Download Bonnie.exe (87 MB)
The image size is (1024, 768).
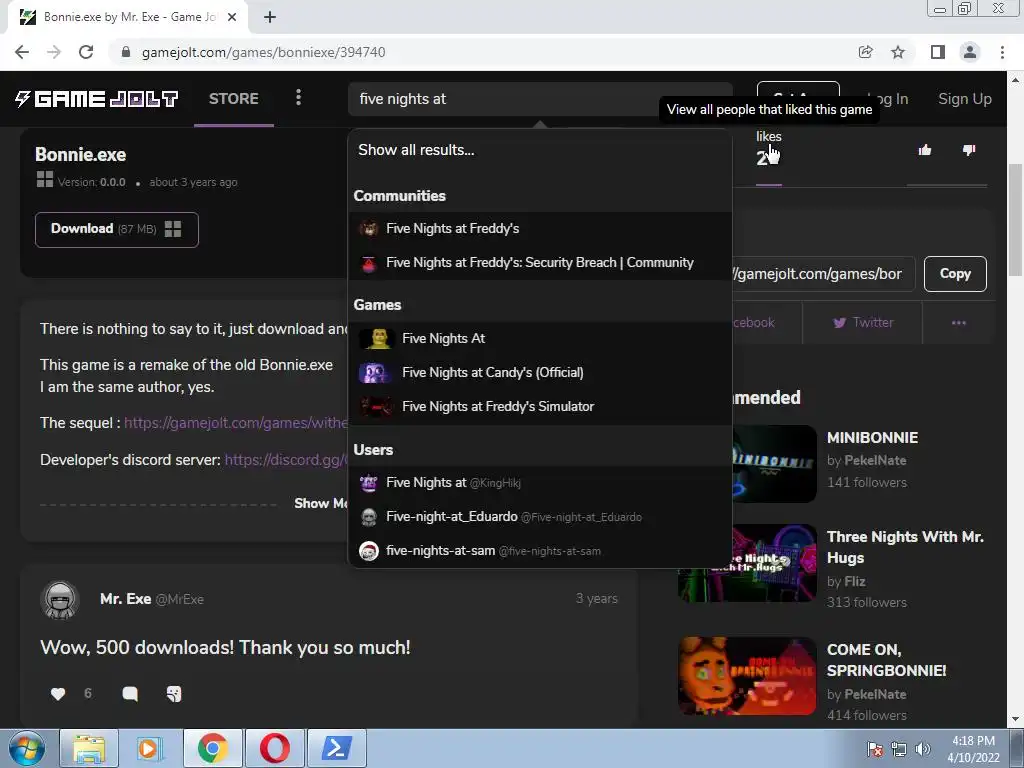117,229
